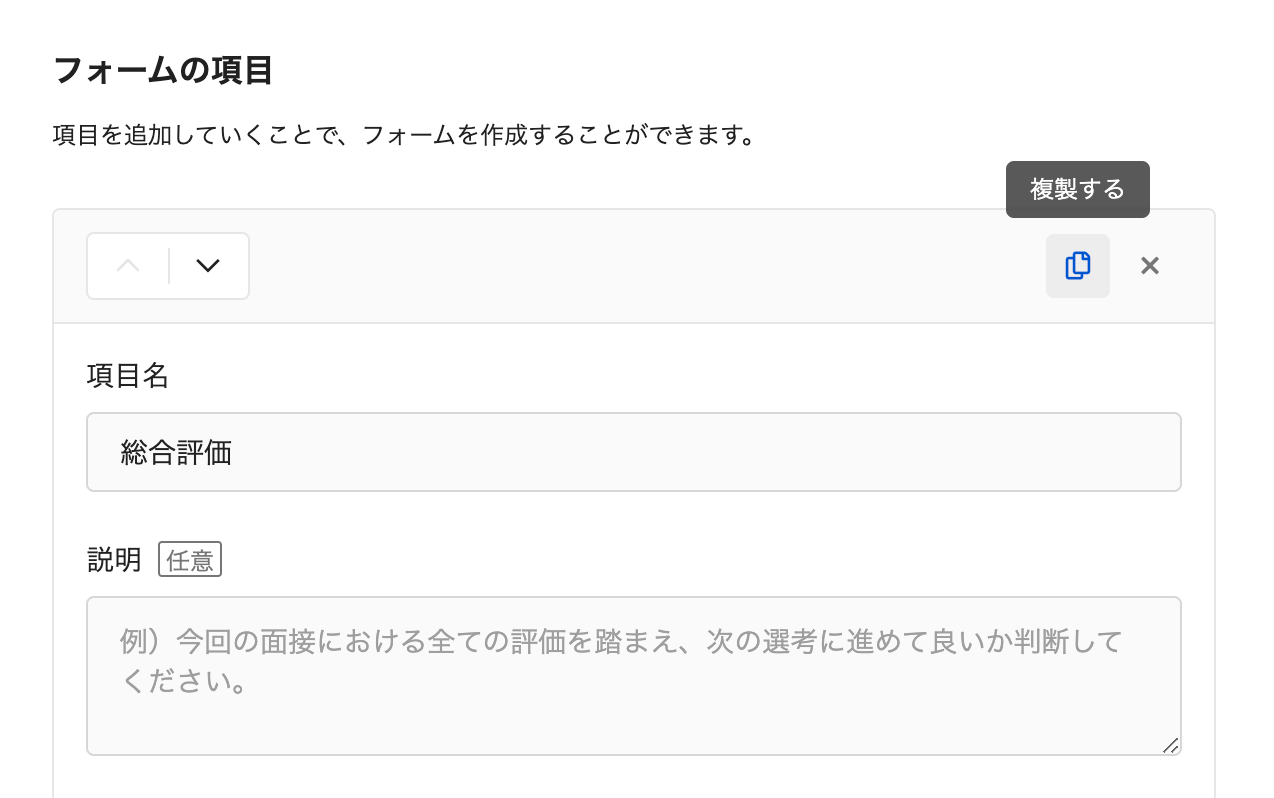Click the second placeholder line ください。
Screen dimensions: 1274x798
(183, 684)
